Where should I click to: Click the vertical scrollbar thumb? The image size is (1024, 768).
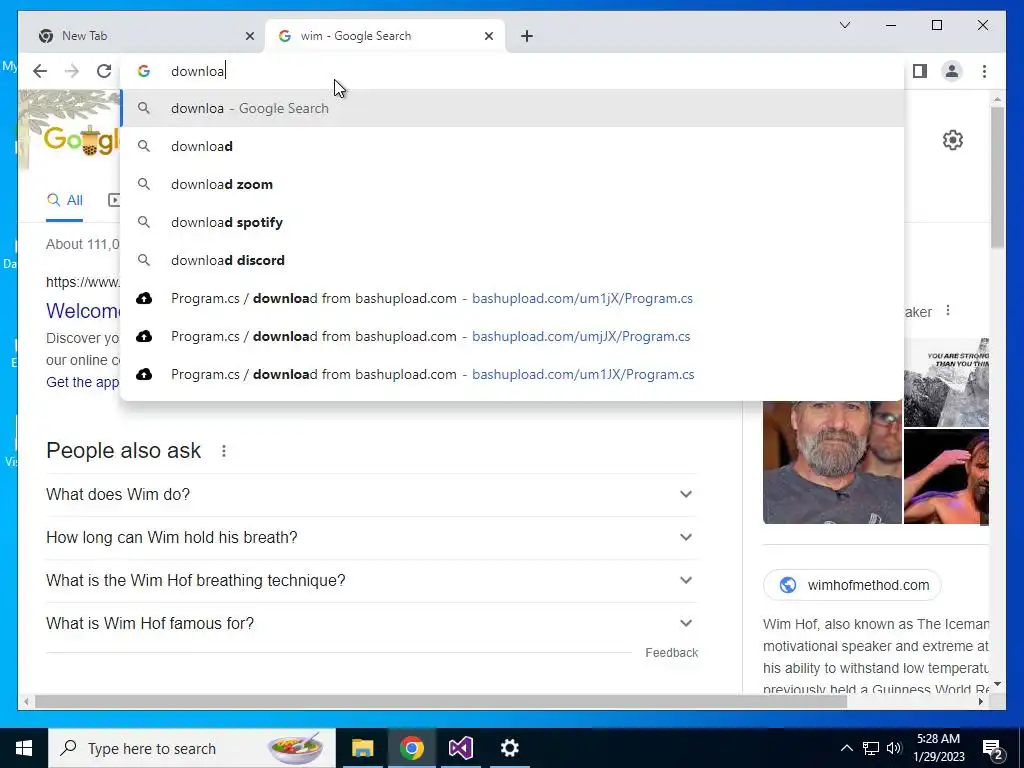tap(997, 176)
